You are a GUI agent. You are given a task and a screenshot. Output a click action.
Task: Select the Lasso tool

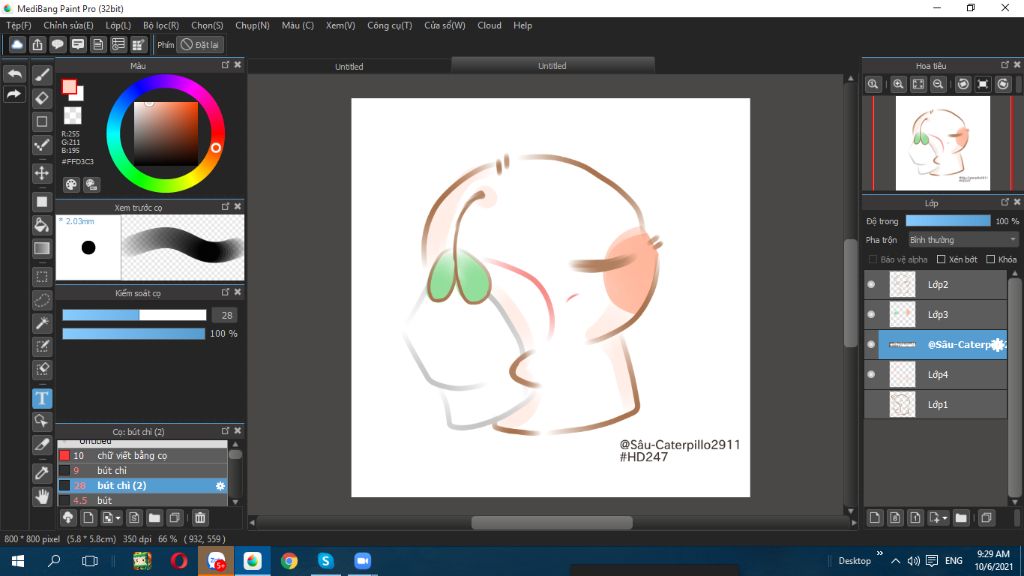point(42,300)
